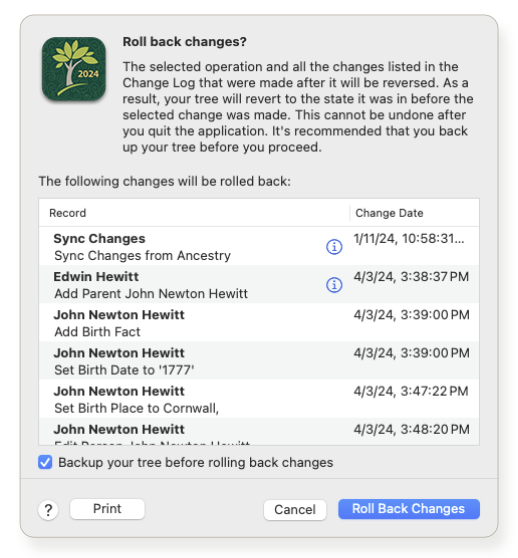The width and height of the screenshot is (518, 558).
Task: Click the 1/11/24 change date cell
Action: tap(409, 238)
